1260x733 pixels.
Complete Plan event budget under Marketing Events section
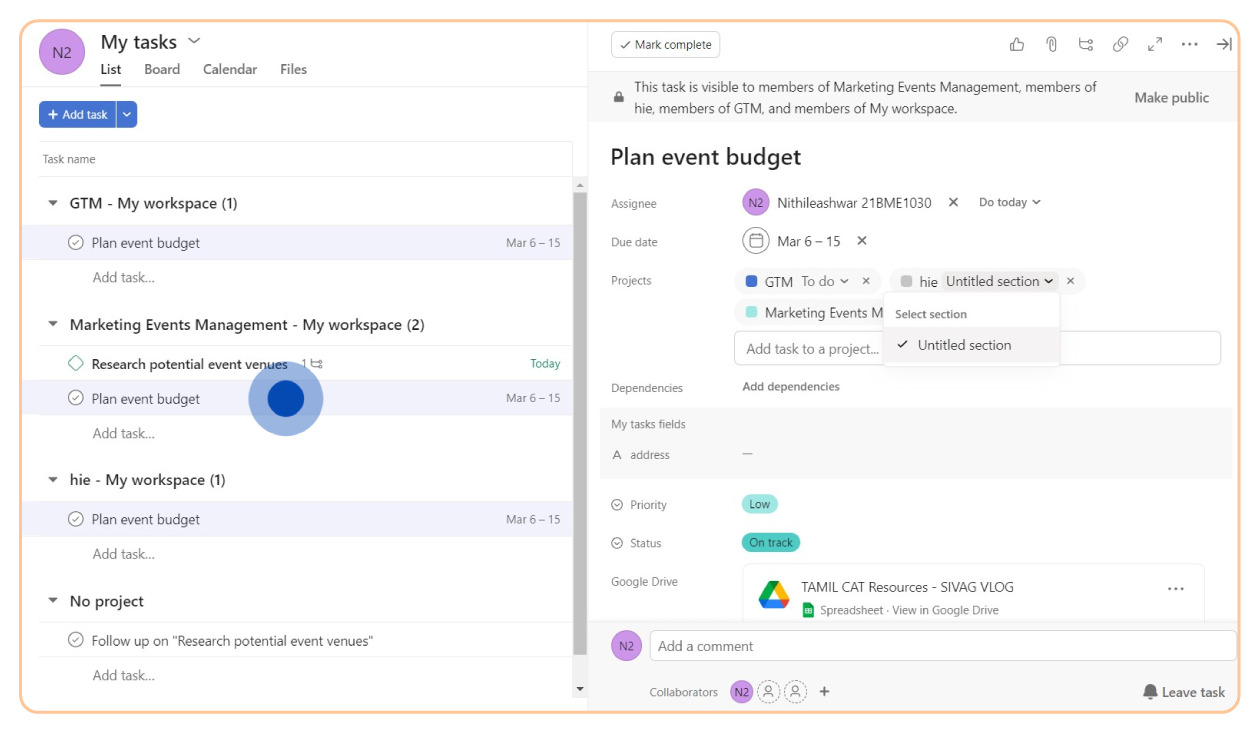(x=75, y=398)
